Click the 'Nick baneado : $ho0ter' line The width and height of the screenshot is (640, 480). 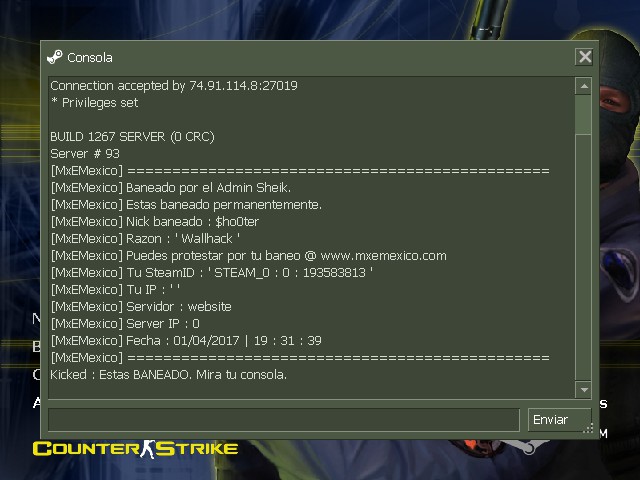pyautogui.click(x=155, y=222)
